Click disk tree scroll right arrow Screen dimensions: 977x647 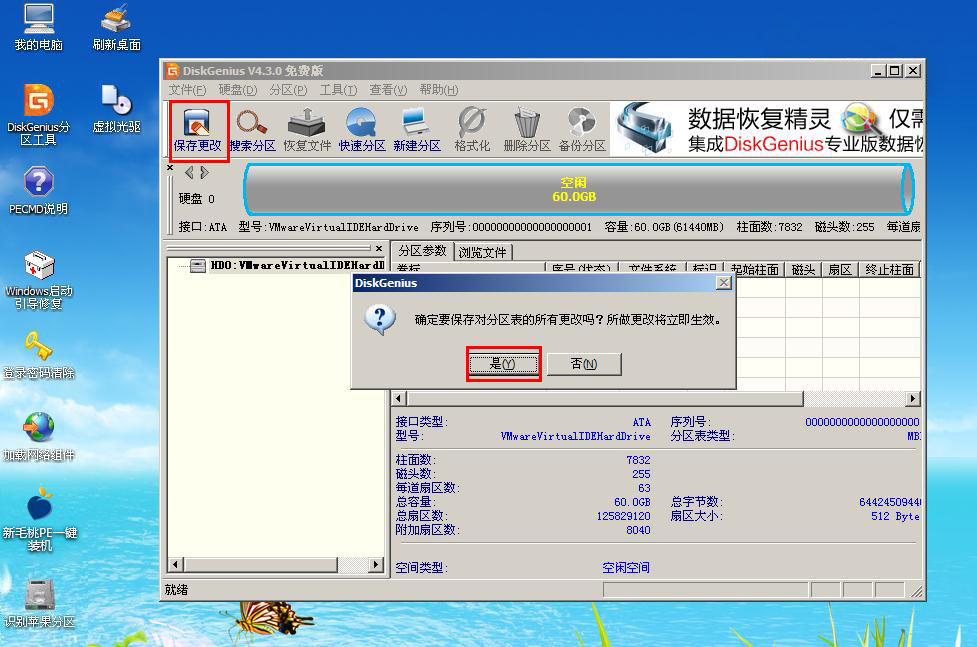click(x=376, y=565)
